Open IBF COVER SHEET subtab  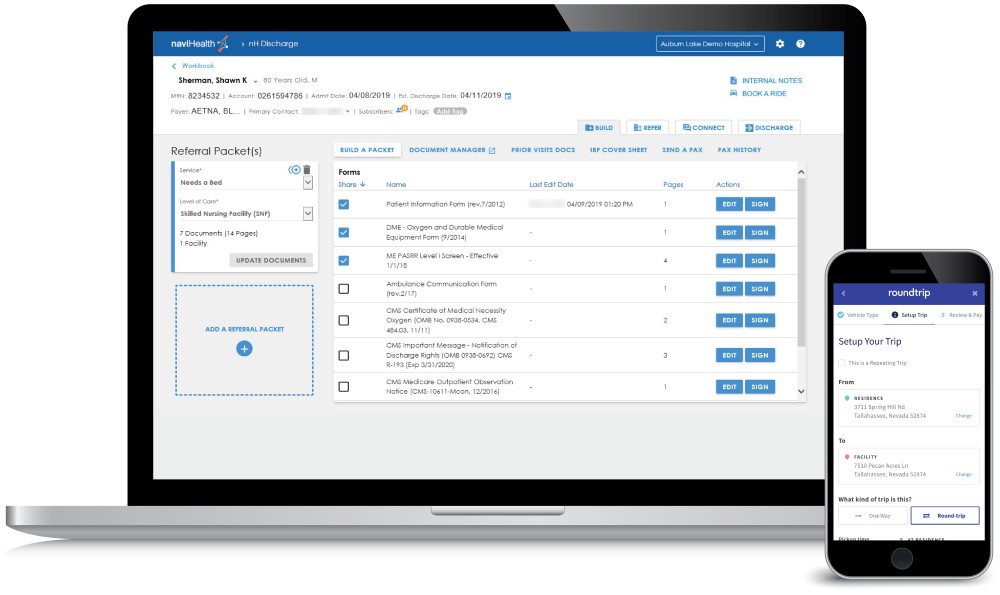point(619,150)
